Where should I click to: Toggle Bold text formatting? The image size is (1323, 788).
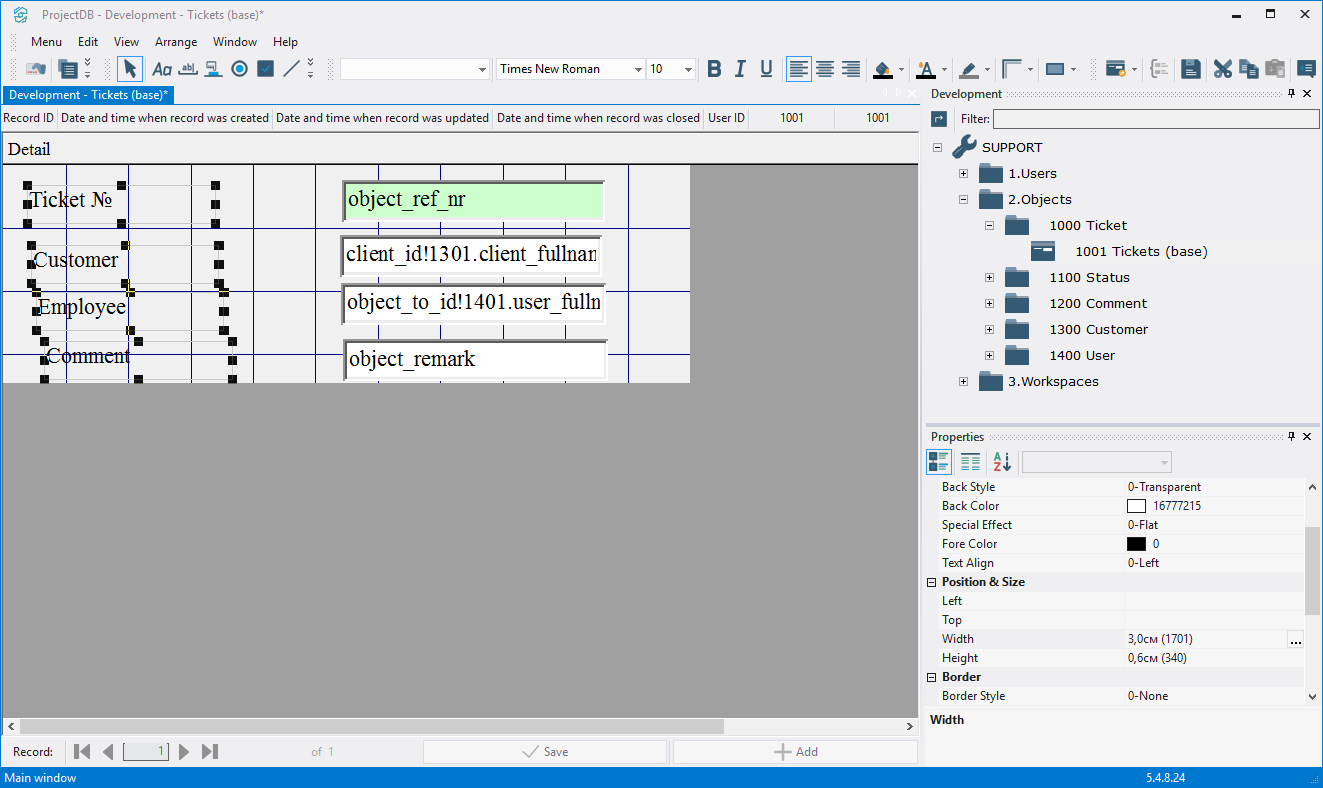(x=714, y=69)
